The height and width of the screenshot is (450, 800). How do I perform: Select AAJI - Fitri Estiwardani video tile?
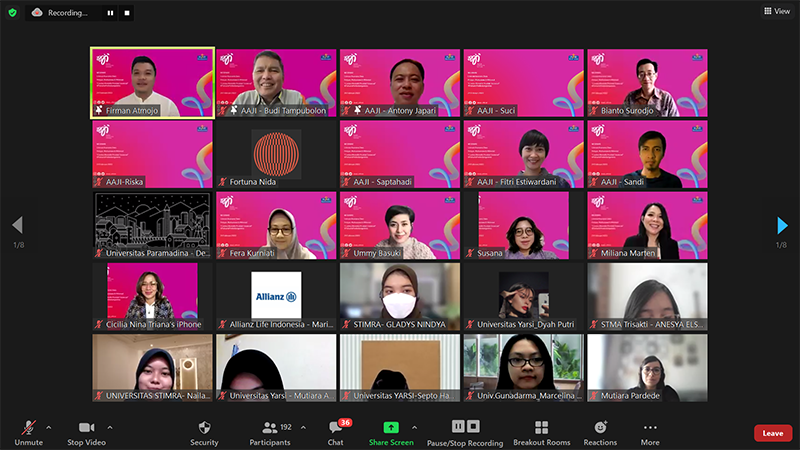523,154
